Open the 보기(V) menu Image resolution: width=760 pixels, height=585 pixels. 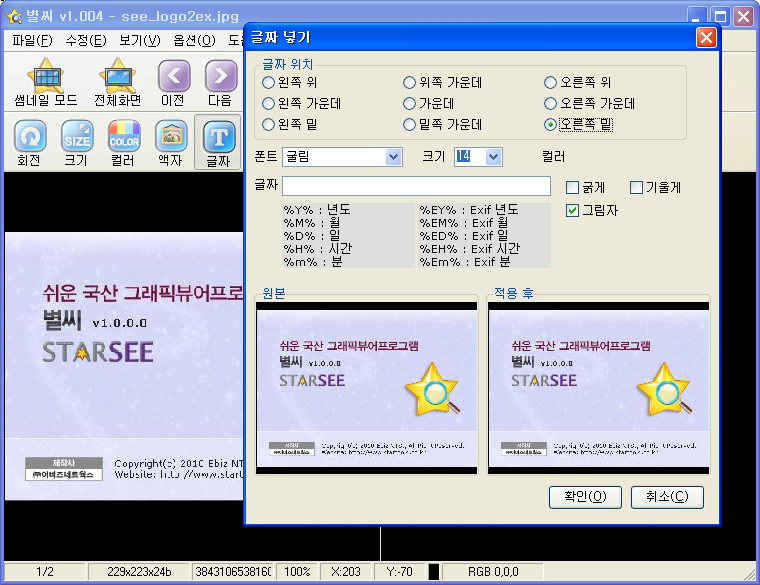140,41
